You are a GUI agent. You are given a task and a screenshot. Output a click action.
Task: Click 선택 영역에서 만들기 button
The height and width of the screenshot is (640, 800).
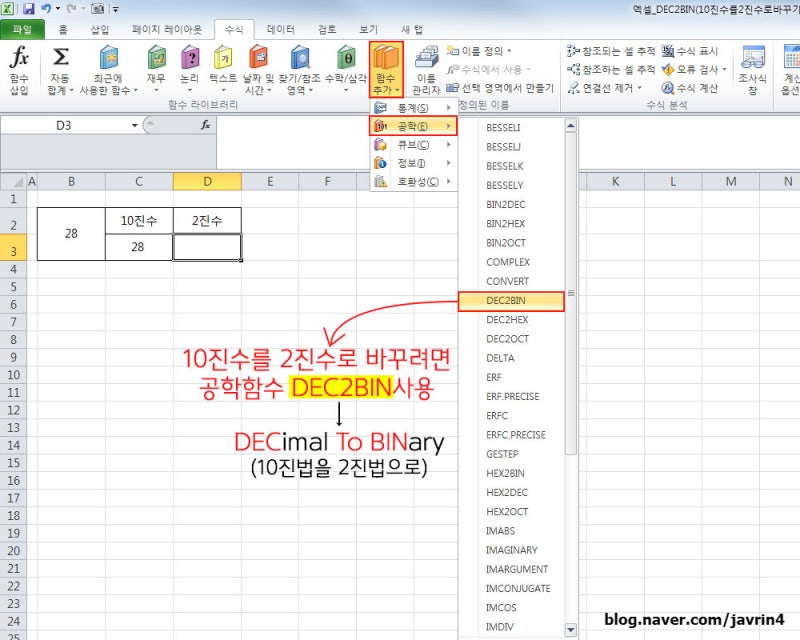(x=500, y=88)
